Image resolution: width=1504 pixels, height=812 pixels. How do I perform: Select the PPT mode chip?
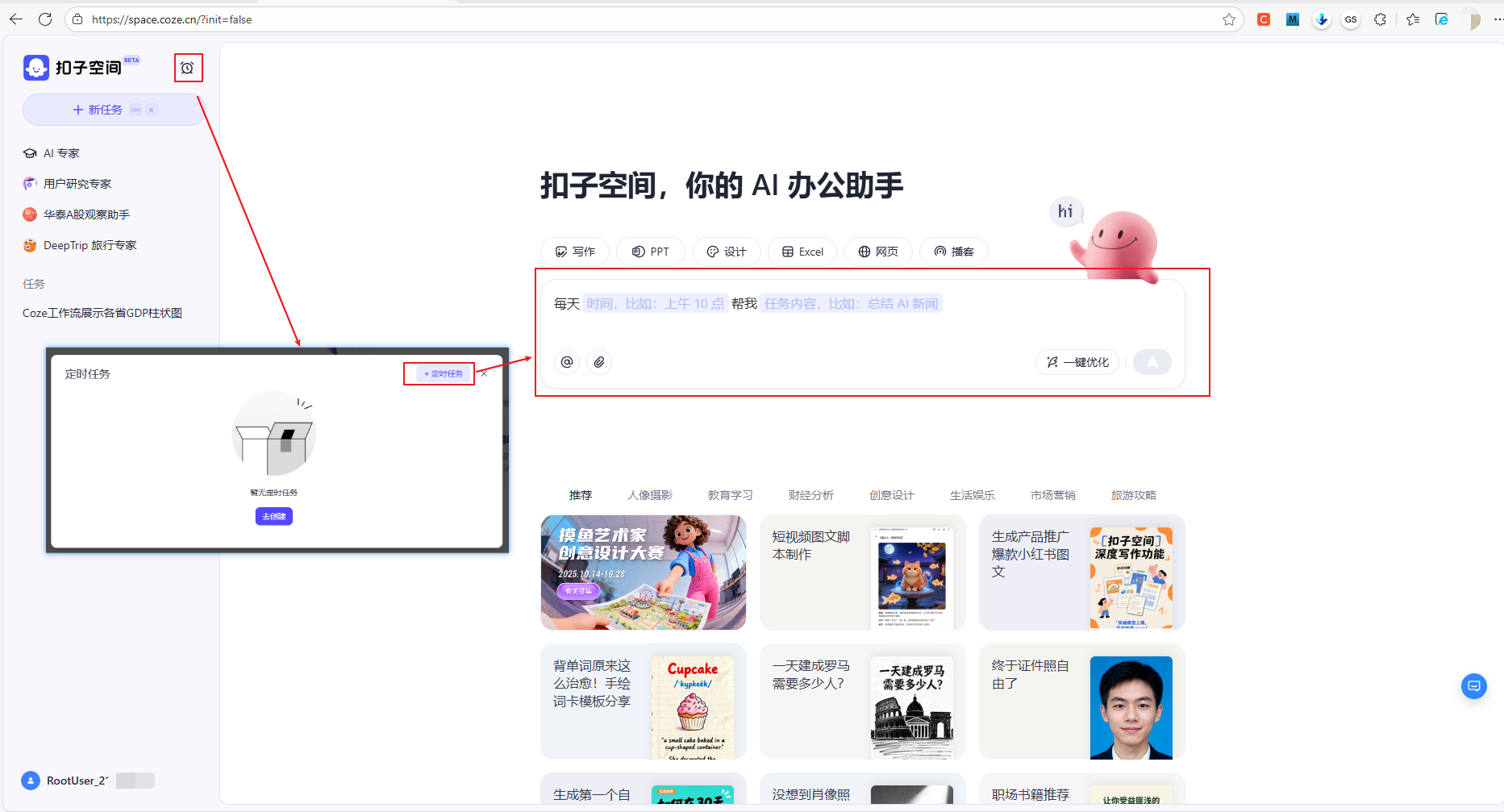coord(650,252)
